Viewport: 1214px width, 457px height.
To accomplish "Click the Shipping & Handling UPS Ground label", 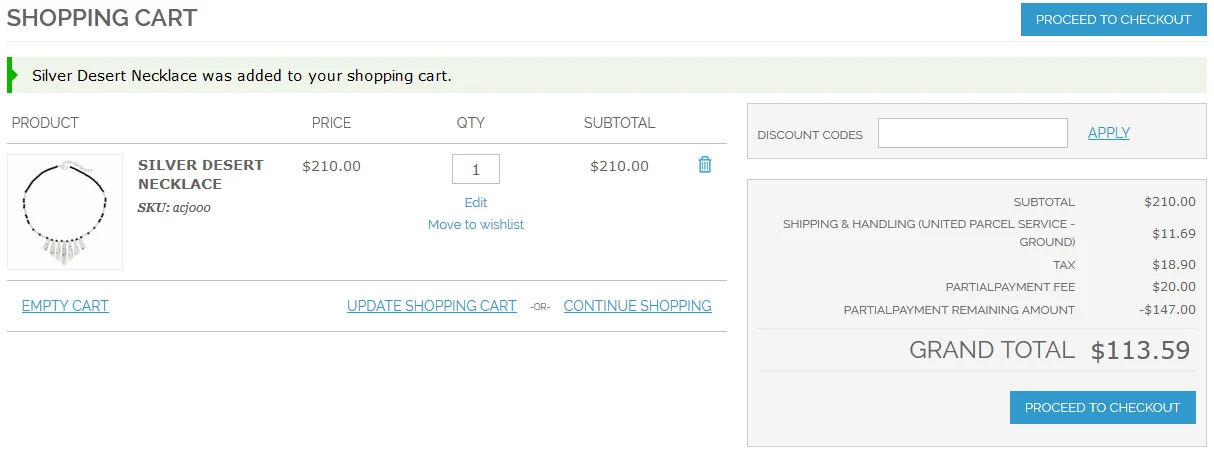I will coord(929,233).
